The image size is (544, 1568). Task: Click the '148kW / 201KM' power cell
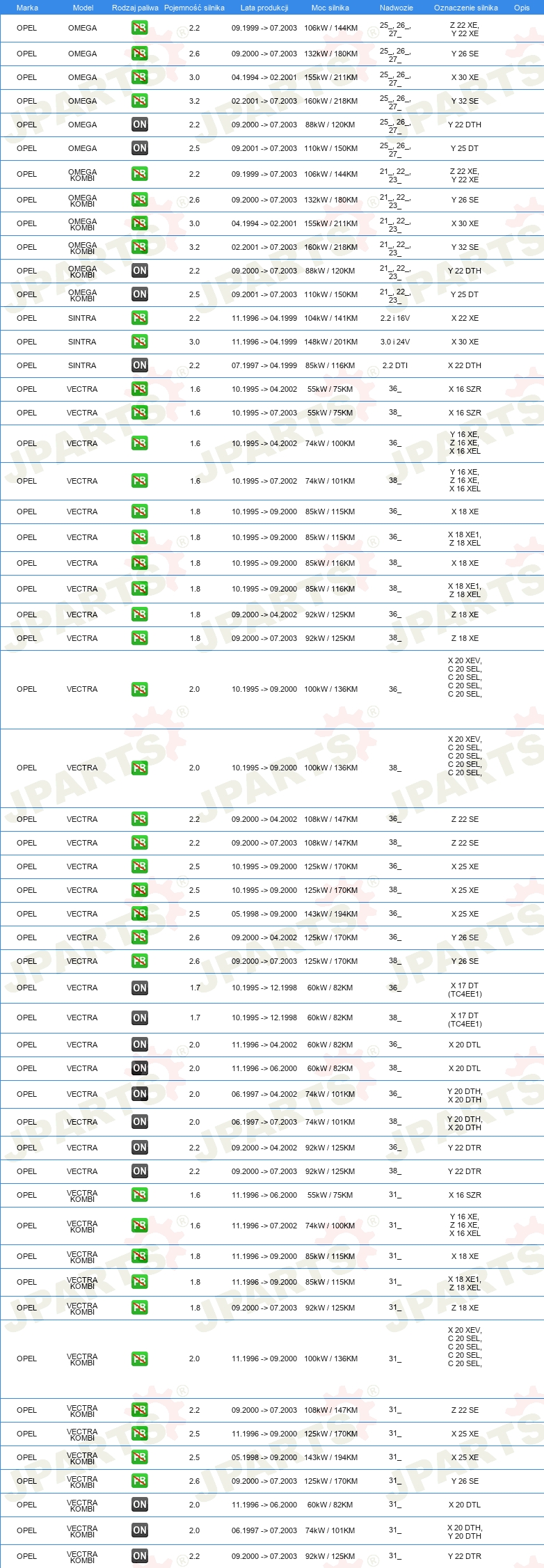tap(331, 342)
